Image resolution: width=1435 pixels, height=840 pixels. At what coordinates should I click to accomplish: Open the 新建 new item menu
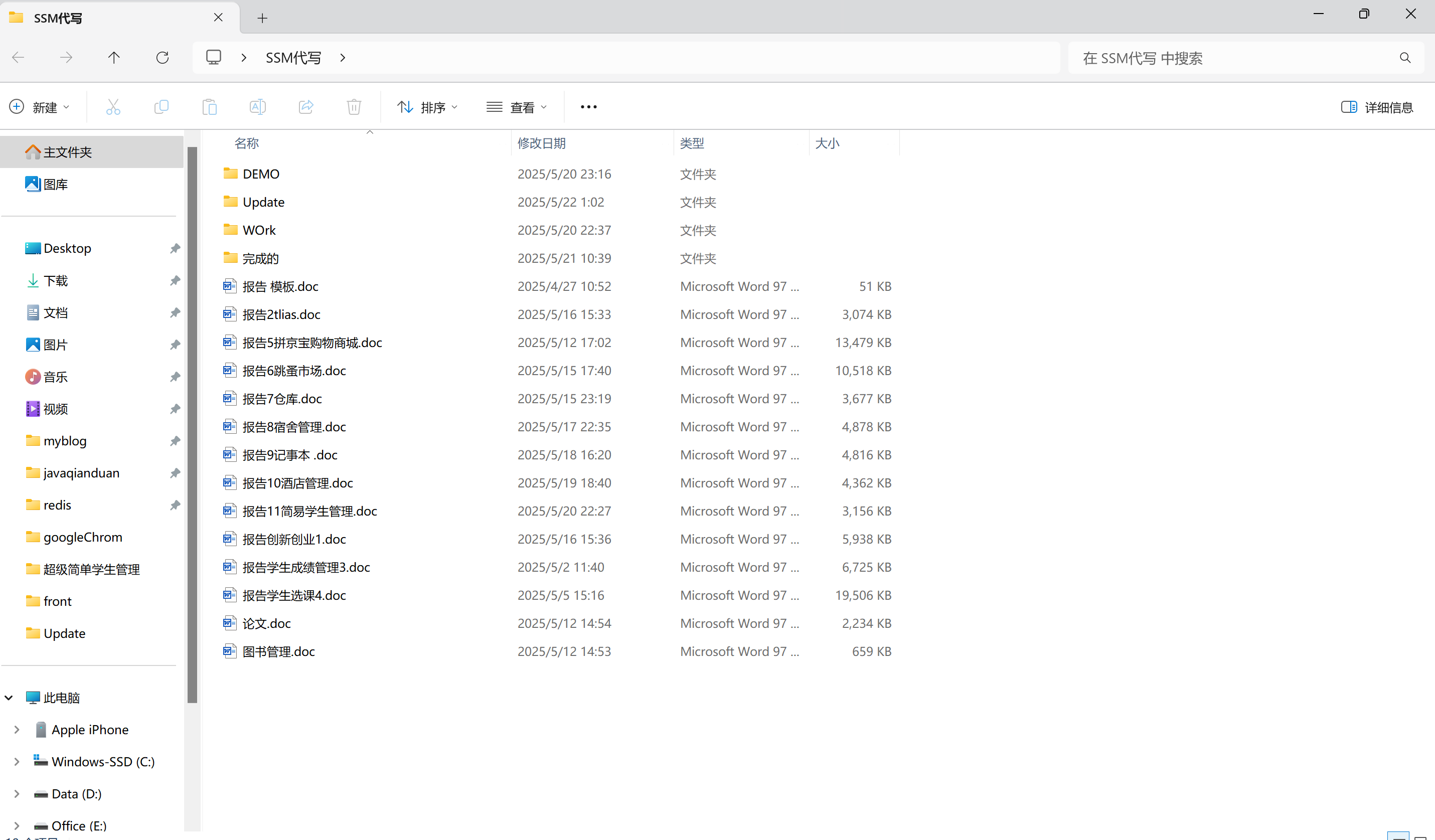(x=40, y=107)
